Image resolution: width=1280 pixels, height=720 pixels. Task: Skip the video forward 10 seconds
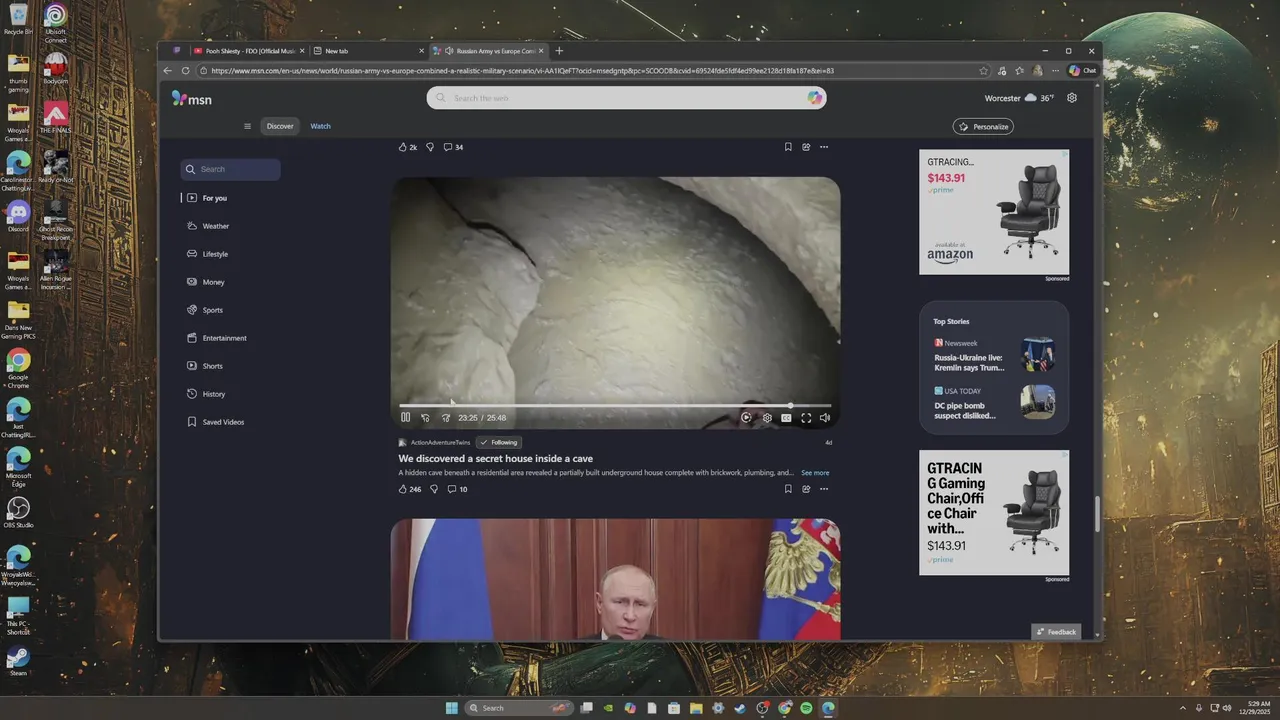446,418
